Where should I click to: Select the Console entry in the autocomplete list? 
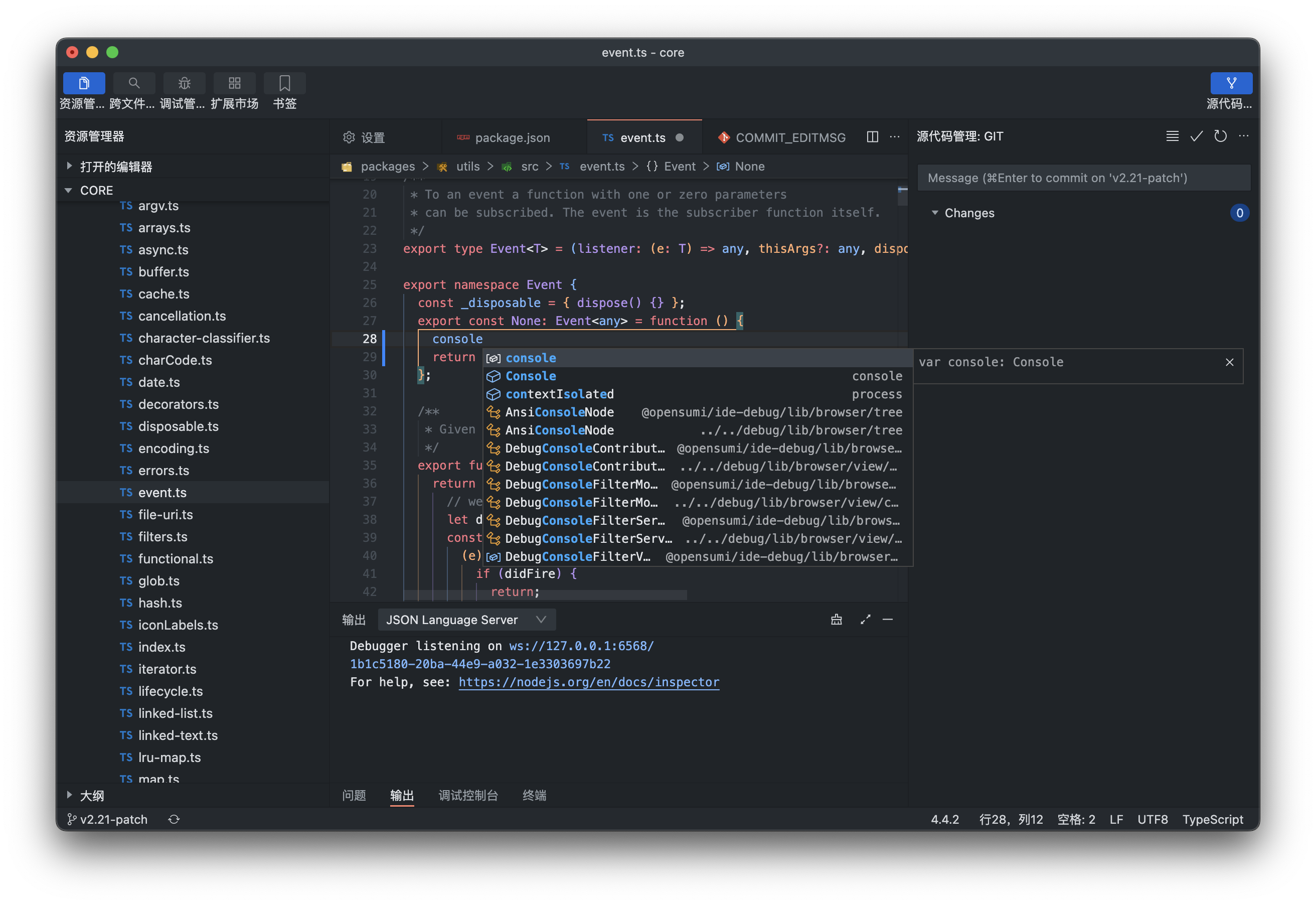tap(530, 376)
